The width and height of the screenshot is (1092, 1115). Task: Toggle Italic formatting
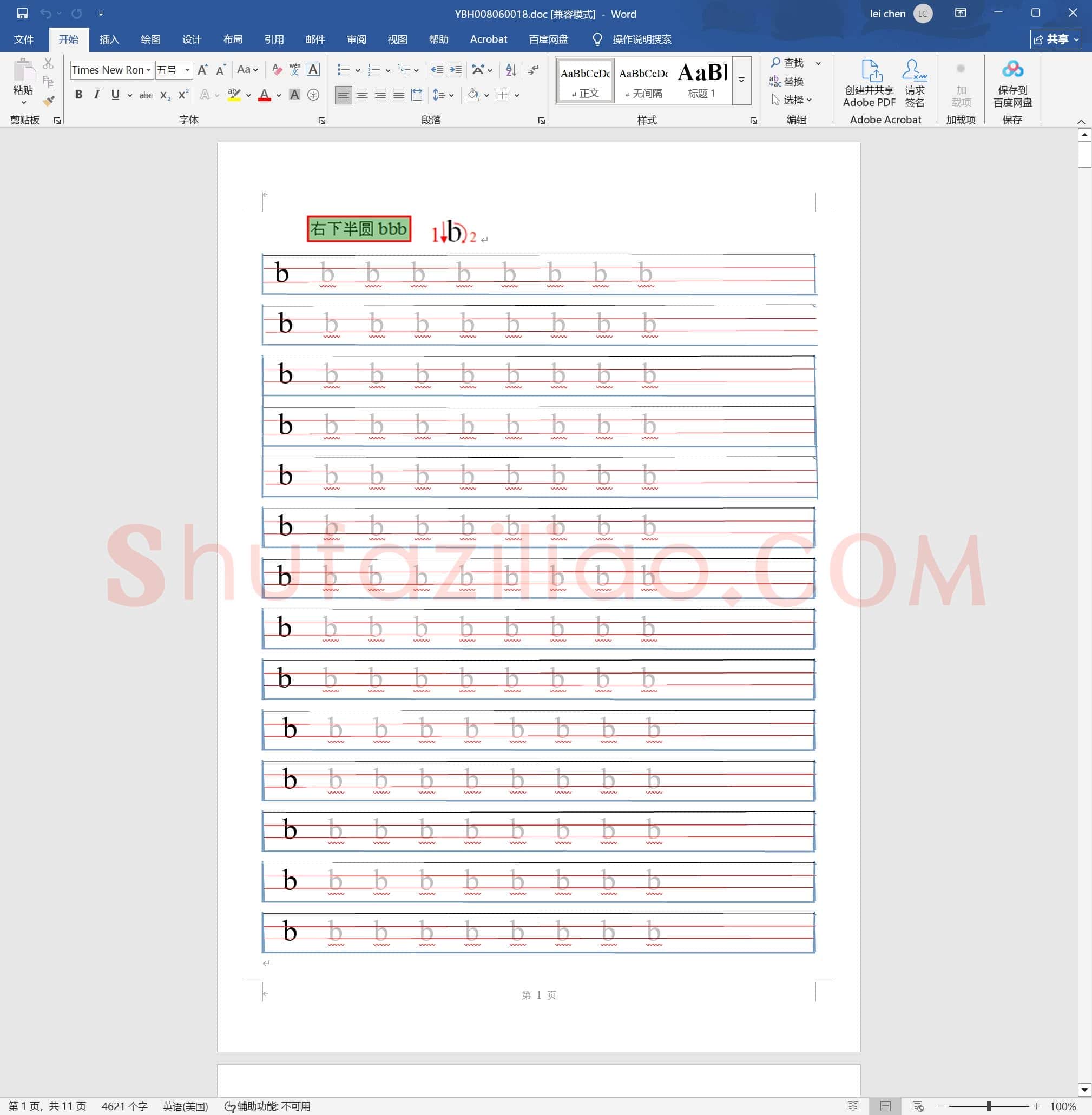coord(97,95)
